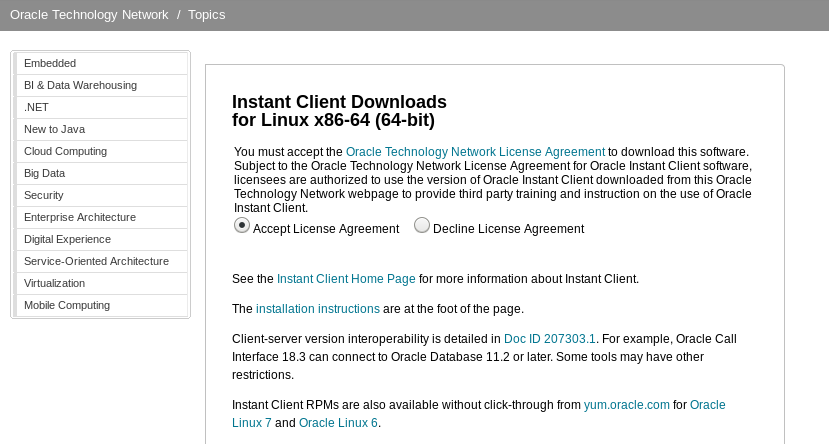Open Oracle Technology Network breadcrumb link
This screenshot has width=829, height=444.
tap(89, 15)
